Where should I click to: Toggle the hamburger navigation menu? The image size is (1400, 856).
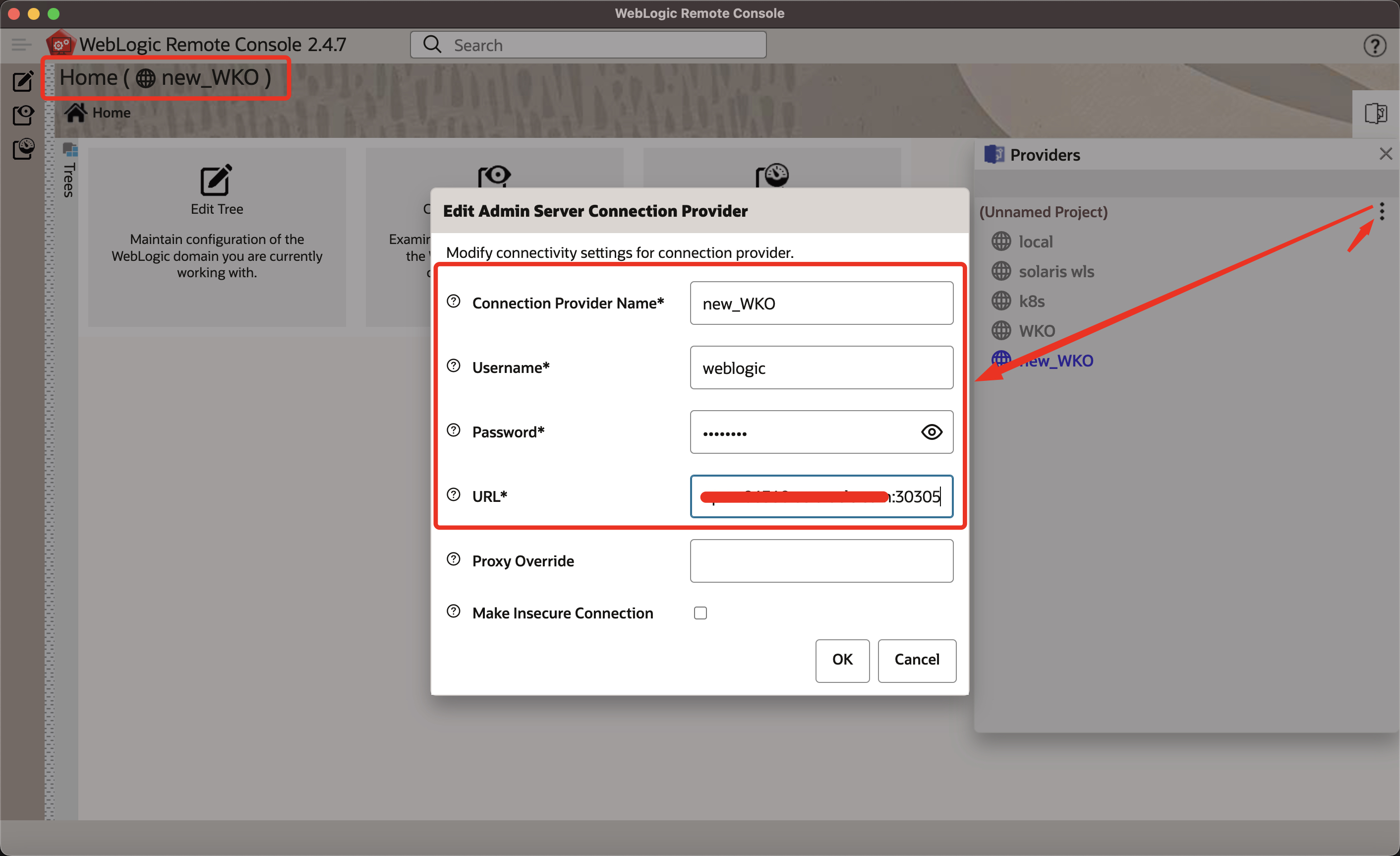22,44
